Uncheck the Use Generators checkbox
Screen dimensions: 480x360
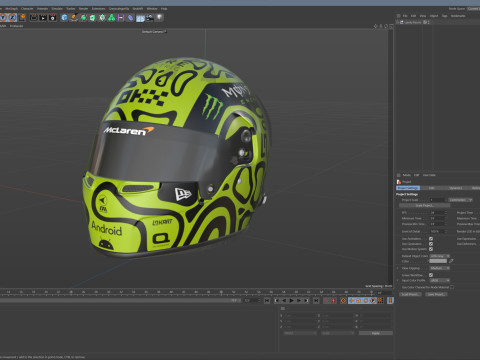[431, 244]
